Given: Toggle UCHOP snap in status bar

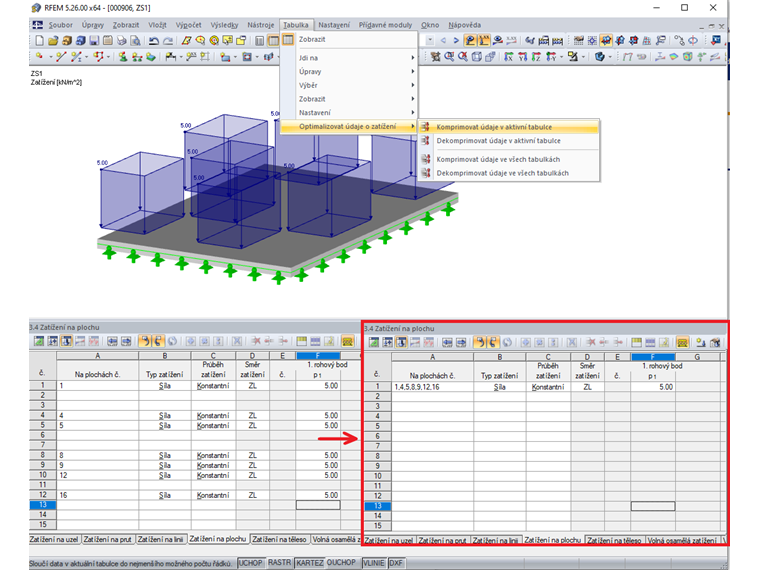Looking at the screenshot, I should point(251,563).
